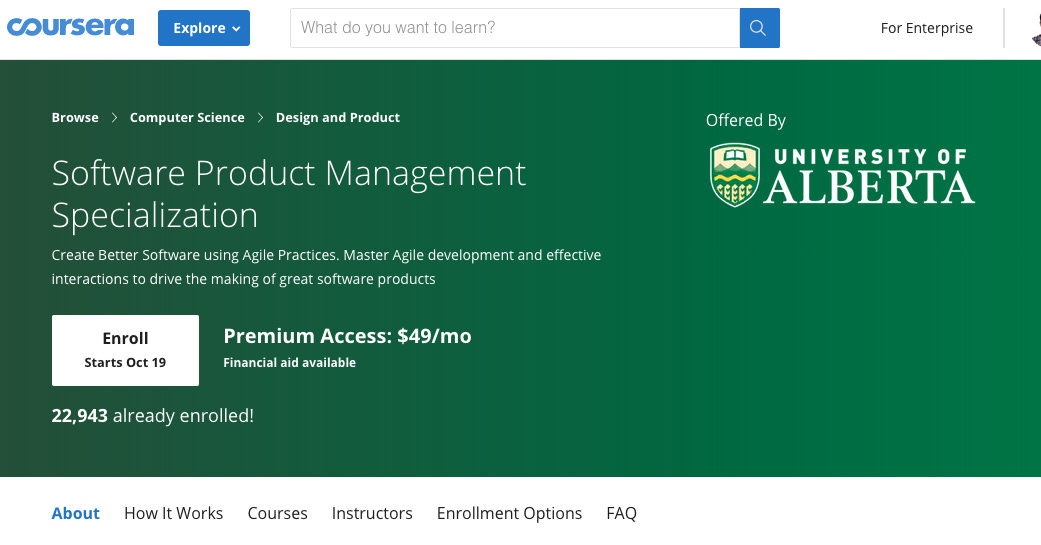
Task: Focus the 'What do you want to learn?' field
Action: click(x=515, y=28)
